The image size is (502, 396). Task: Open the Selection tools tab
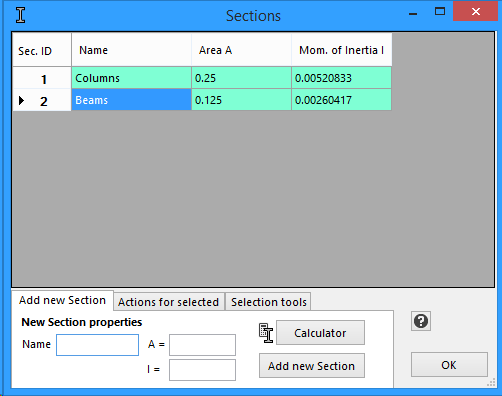(x=269, y=302)
